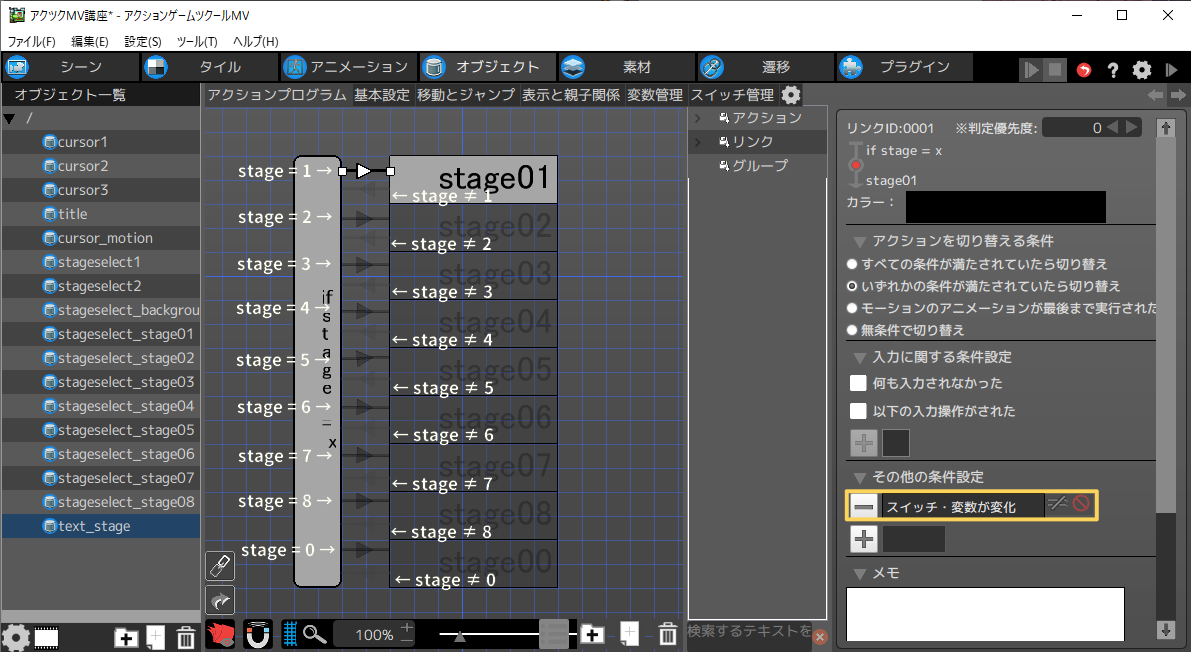Add folder in the object list panel

click(126, 637)
